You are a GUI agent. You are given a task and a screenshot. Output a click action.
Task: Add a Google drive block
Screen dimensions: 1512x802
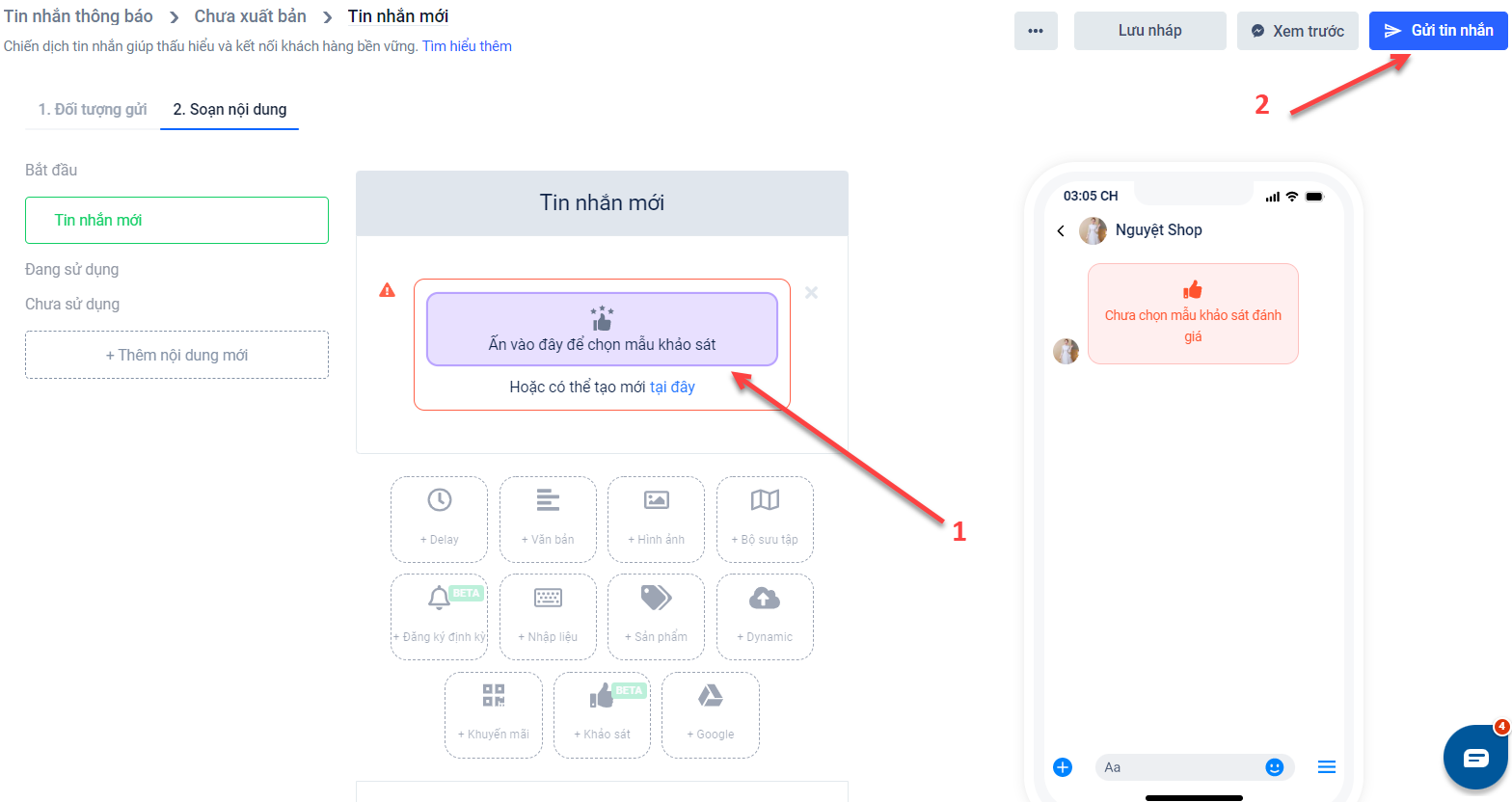[x=711, y=714]
